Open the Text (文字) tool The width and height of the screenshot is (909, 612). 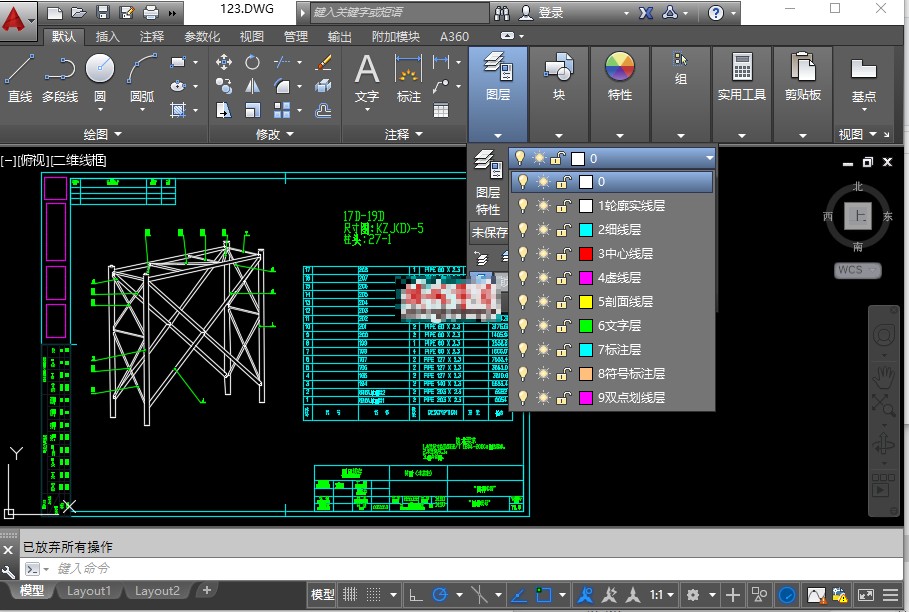click(366, 75)
